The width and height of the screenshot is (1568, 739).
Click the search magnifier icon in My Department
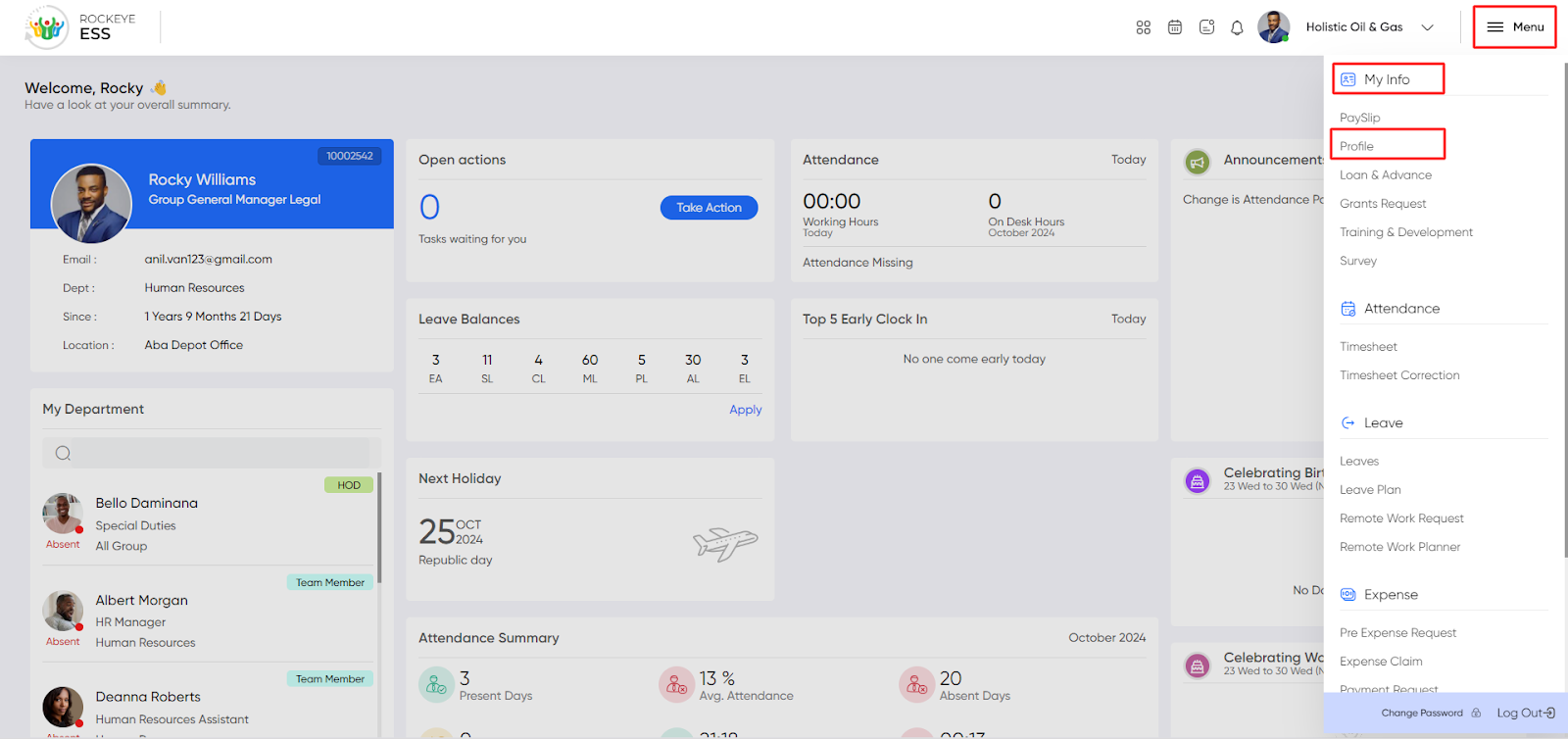[63, 453]
